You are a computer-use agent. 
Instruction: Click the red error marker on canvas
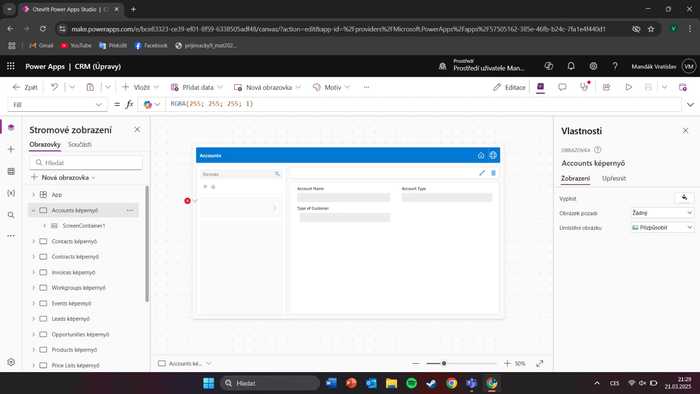(188, 201)
